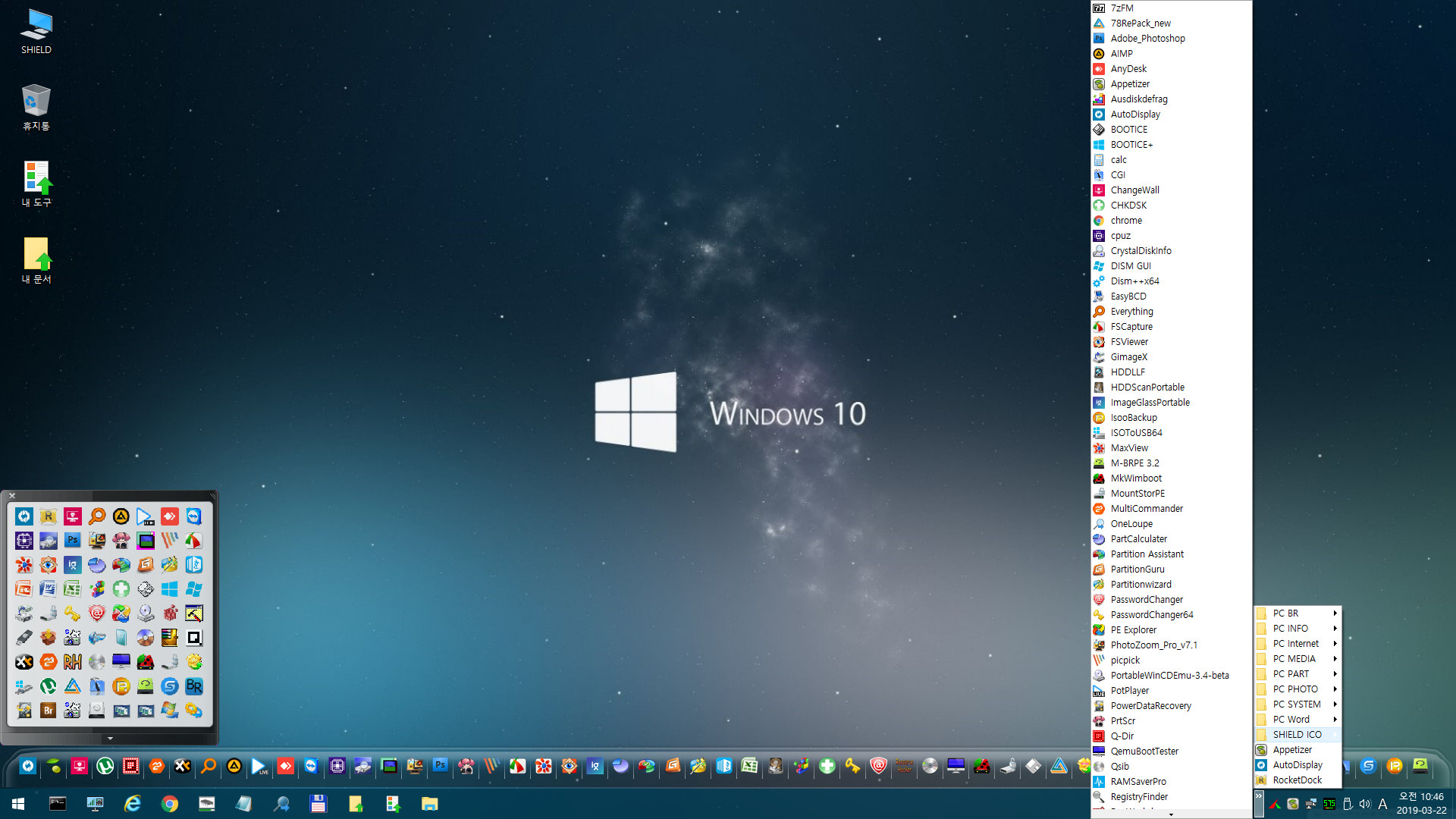Launch brown Br Bridge icon in Appetizer panel

tap(49, 711)
